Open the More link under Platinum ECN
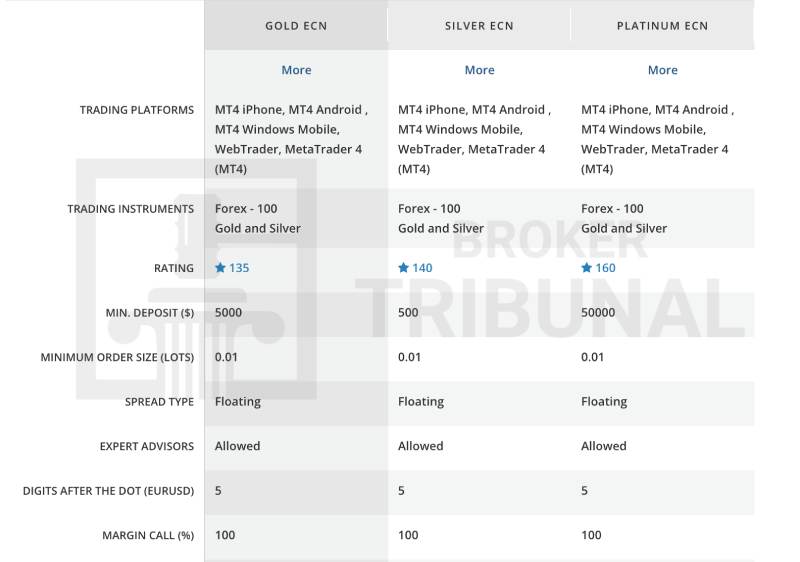The width and height of the screenshot is (800, 562). click(x=662, y=70)
